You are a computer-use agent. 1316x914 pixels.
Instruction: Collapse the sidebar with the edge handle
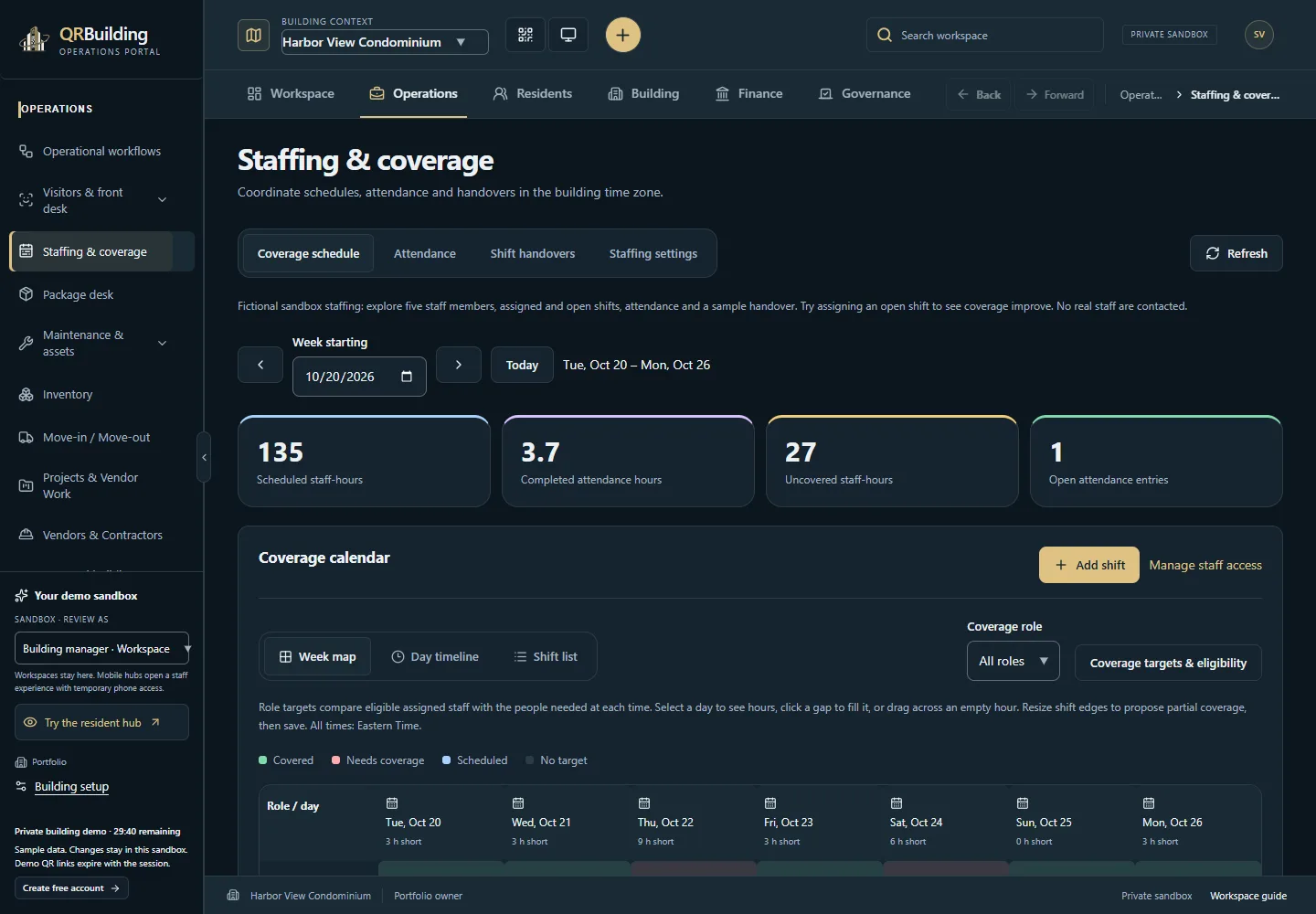204,457
